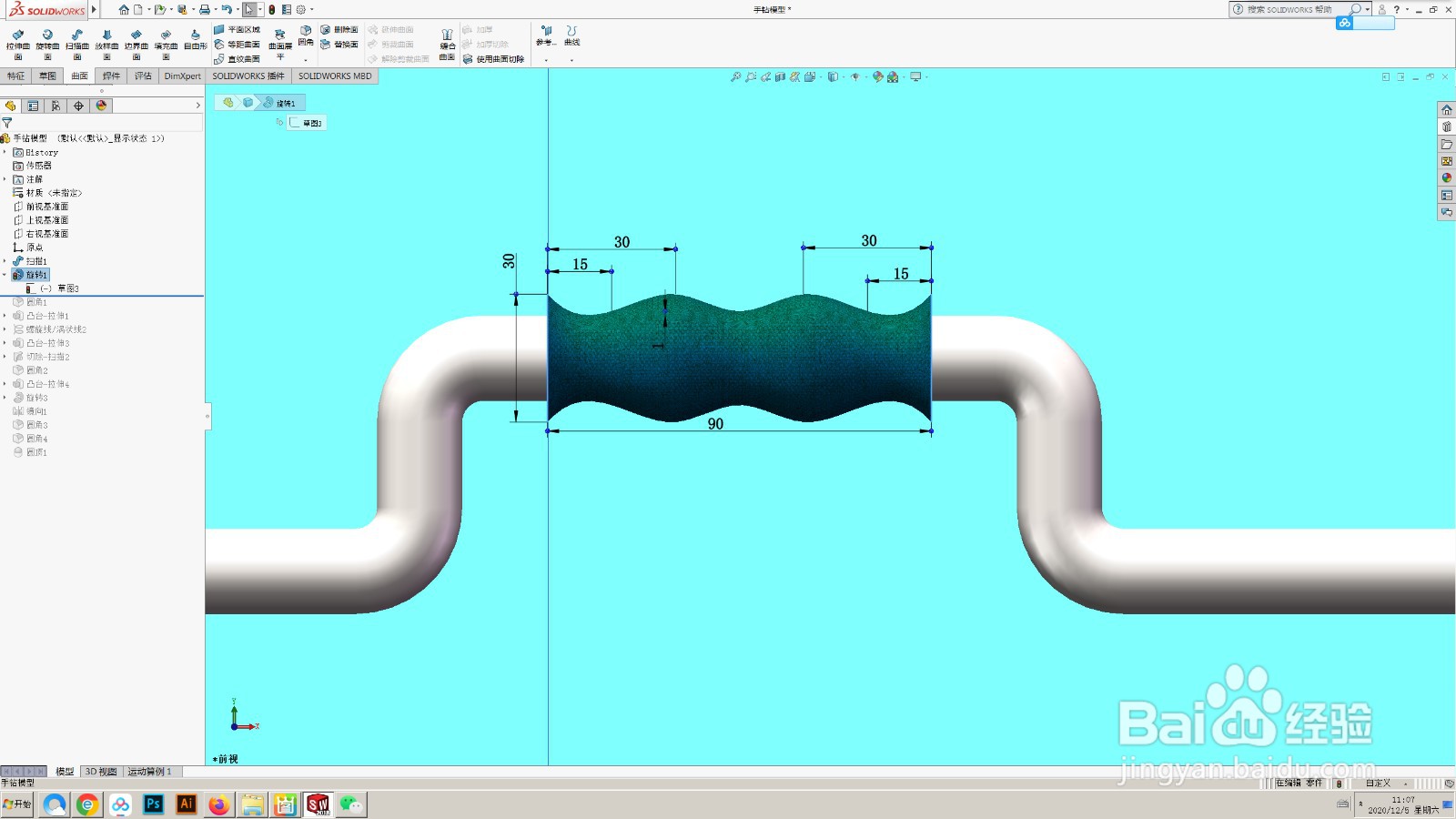Switch to the 运动算例 1 motion study tab

click(x=149, y=772)
